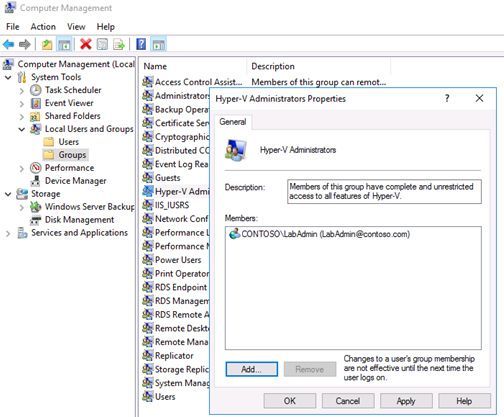
Task: Click the OK button
Action: 290,401
